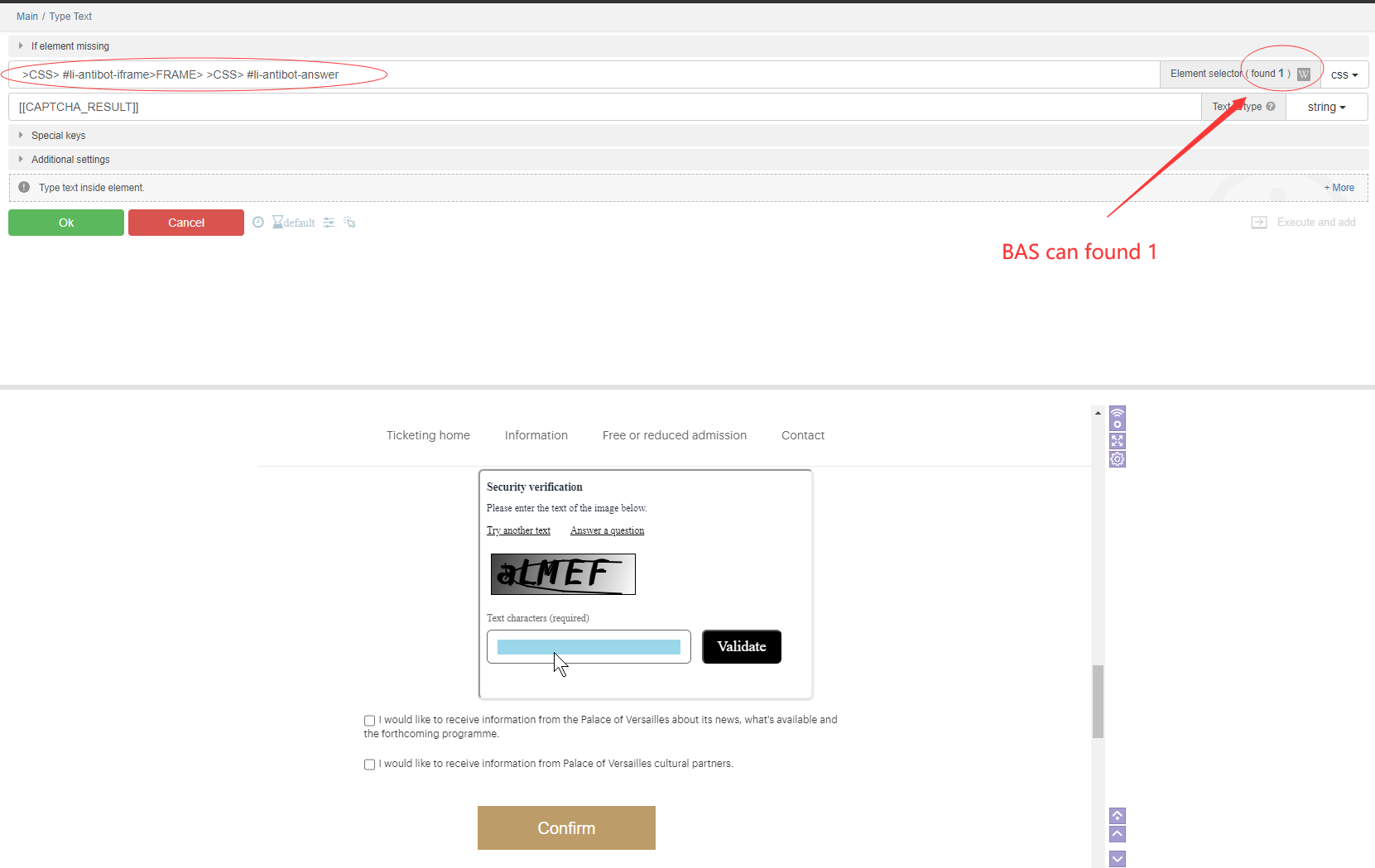Click the browser page scrollbar thumb
1375x868 pixels.
pyautogui.click(x=1098, y=700)
